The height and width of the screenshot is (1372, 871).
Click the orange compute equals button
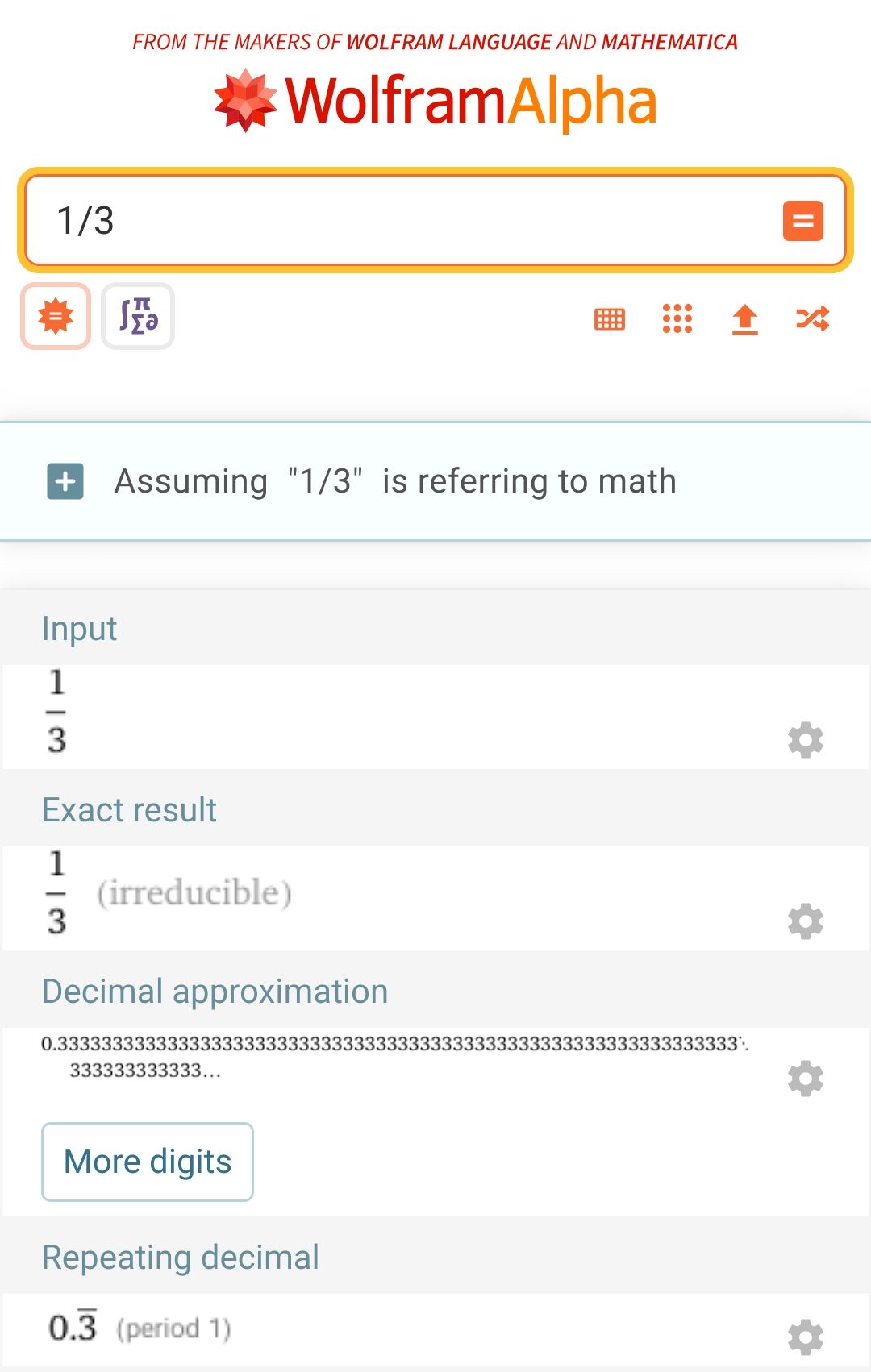click(802, 221)
